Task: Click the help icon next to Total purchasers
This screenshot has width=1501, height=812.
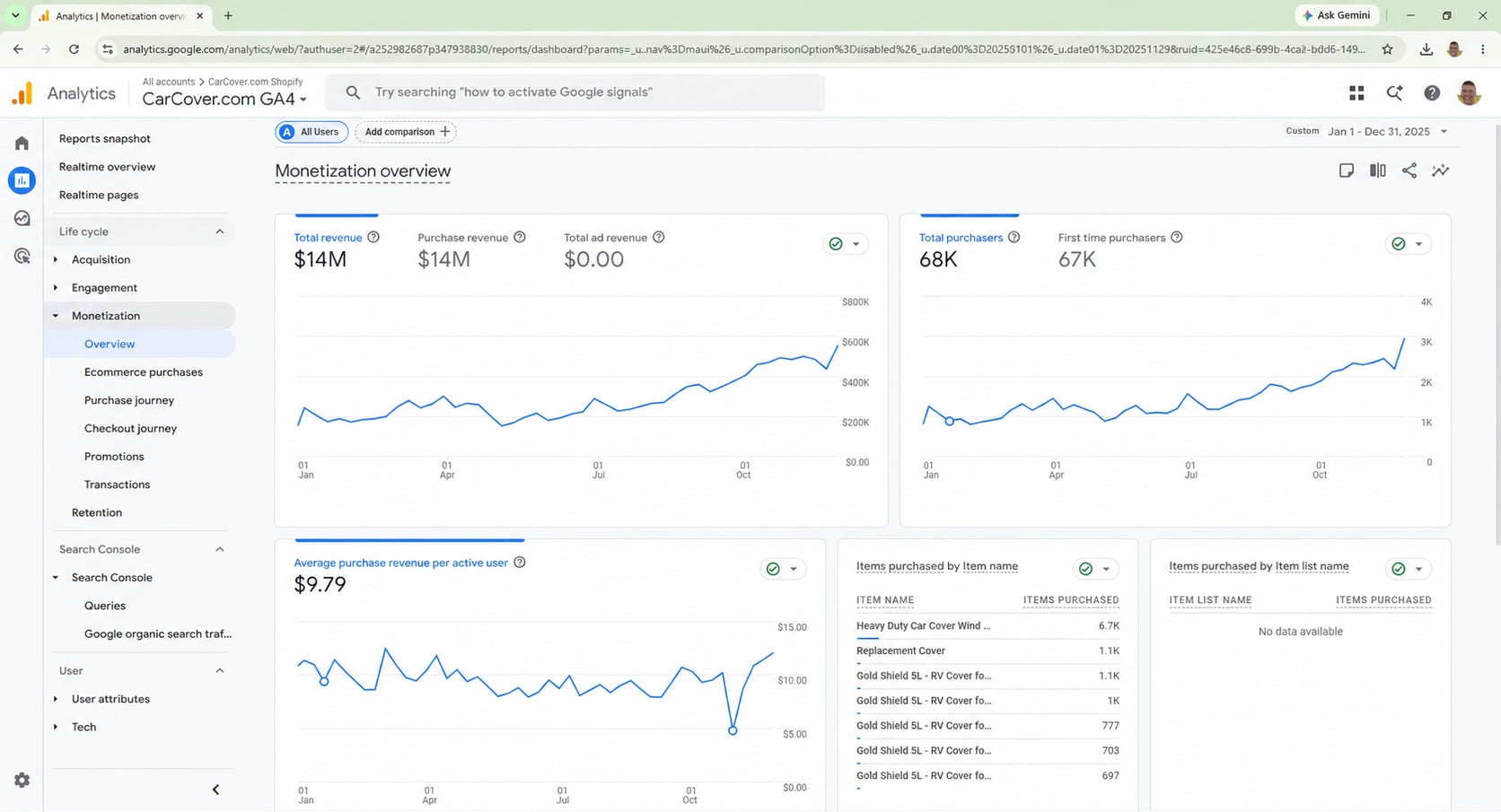Action: tap(1014, 238)
